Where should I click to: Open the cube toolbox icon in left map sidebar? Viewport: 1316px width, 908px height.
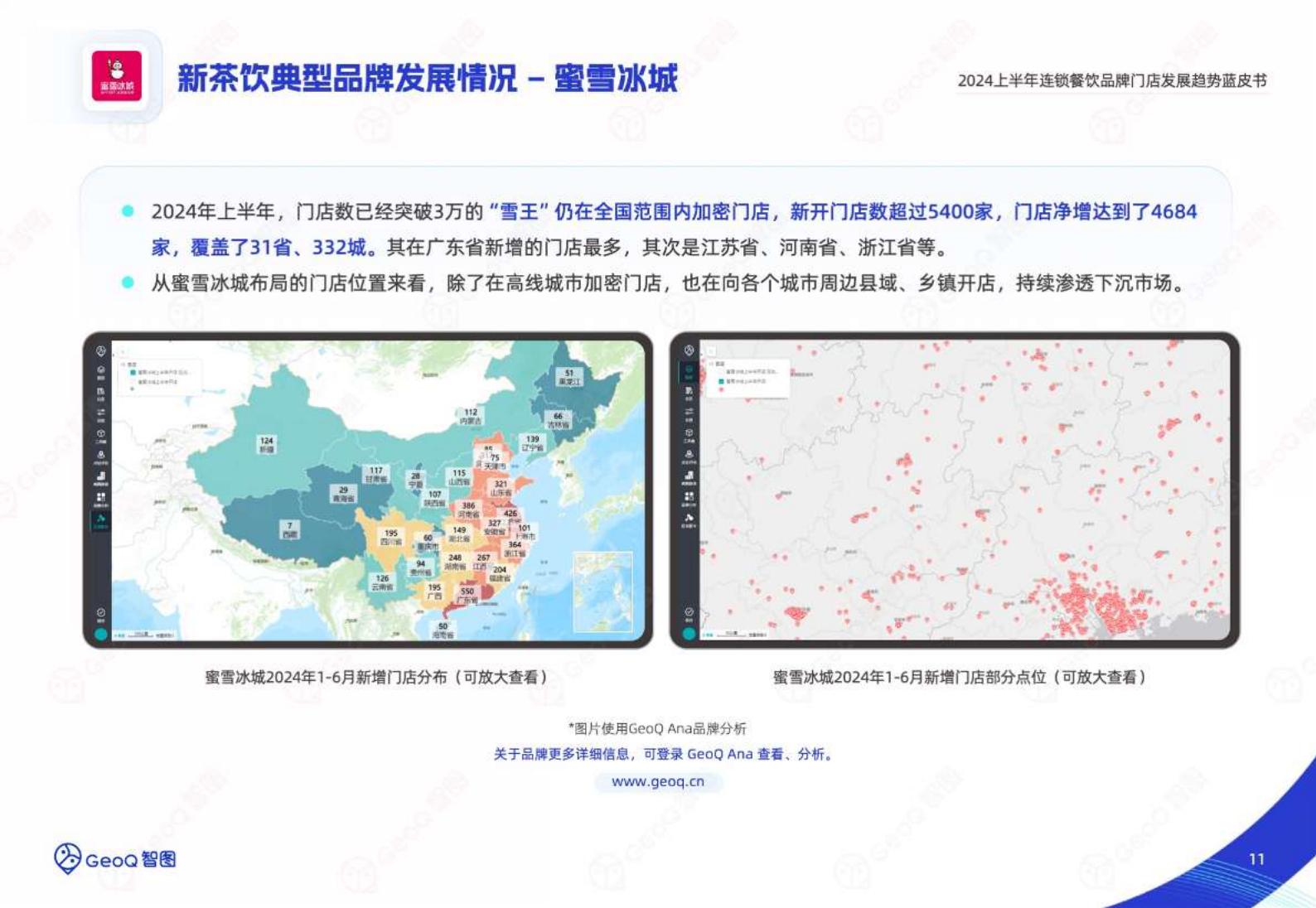(x=100, y=435)
